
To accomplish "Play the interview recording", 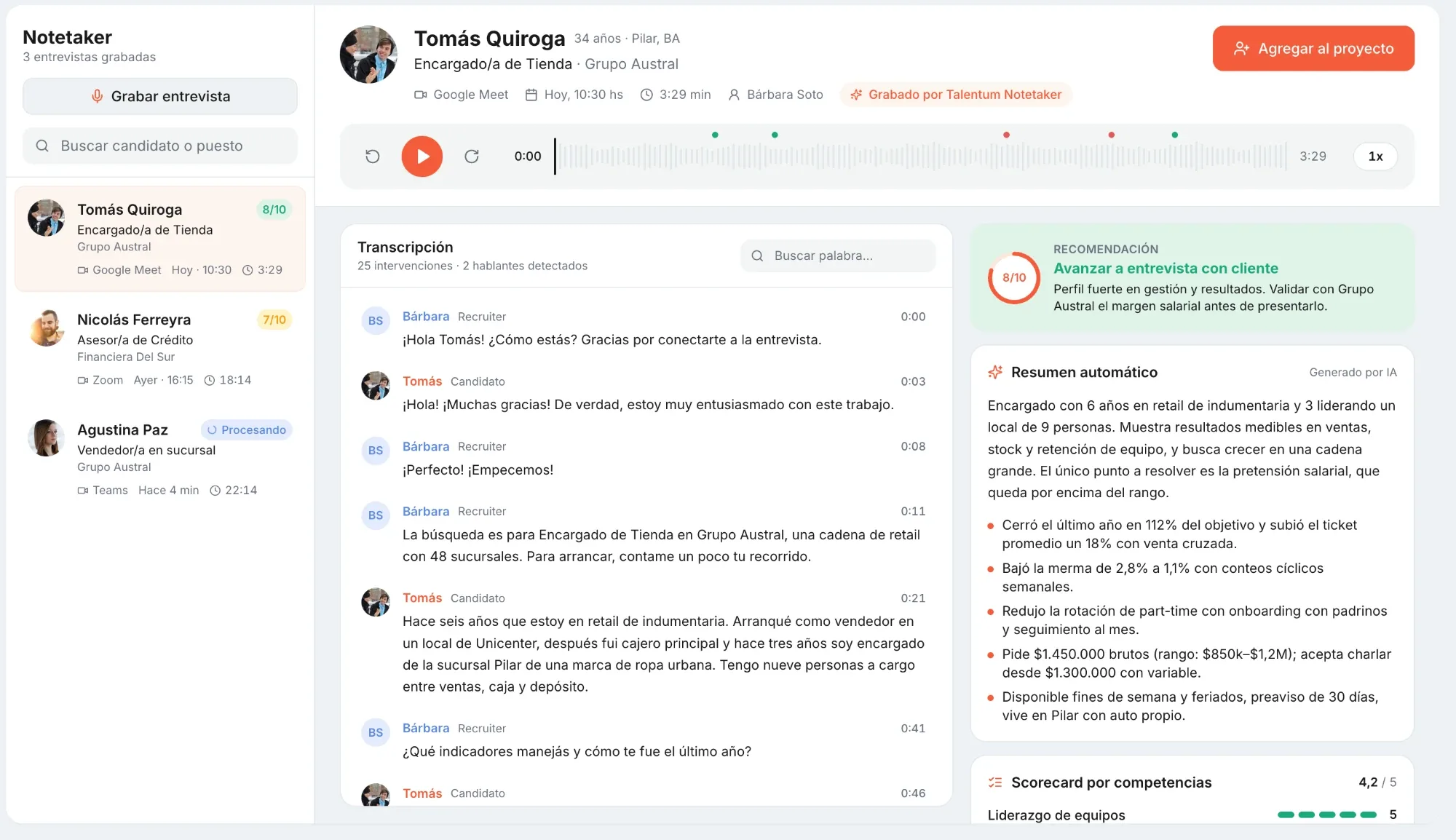I will click(x=422, y=156).
